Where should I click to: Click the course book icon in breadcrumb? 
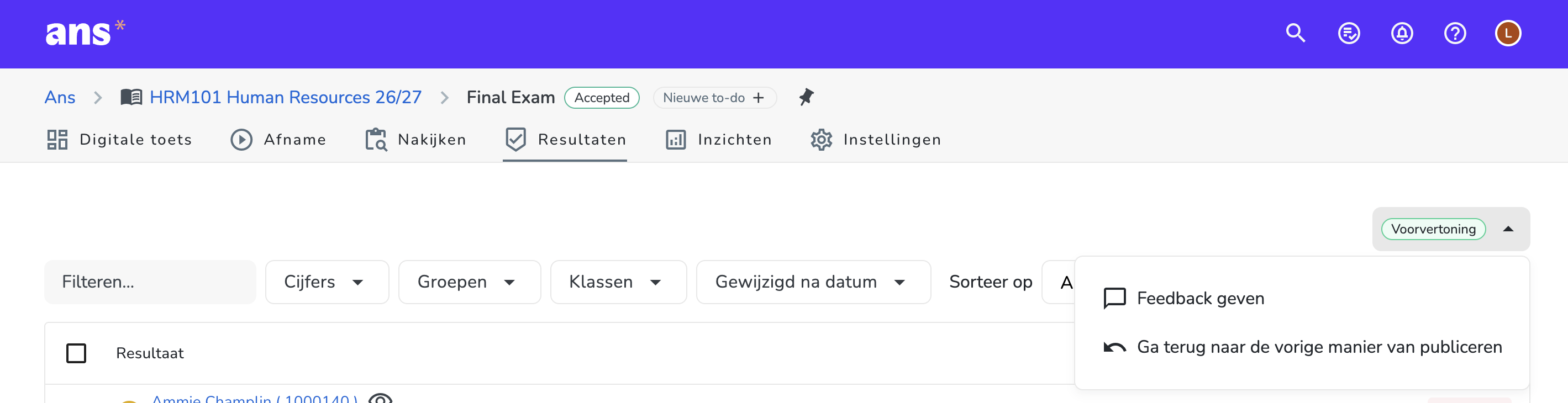[131, 97]
